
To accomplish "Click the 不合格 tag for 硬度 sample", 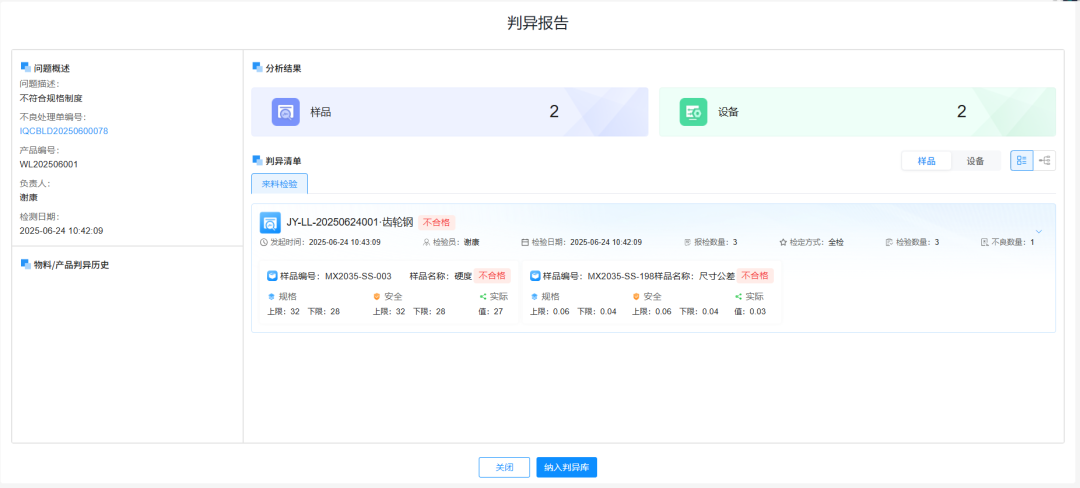I will (492, 276).
